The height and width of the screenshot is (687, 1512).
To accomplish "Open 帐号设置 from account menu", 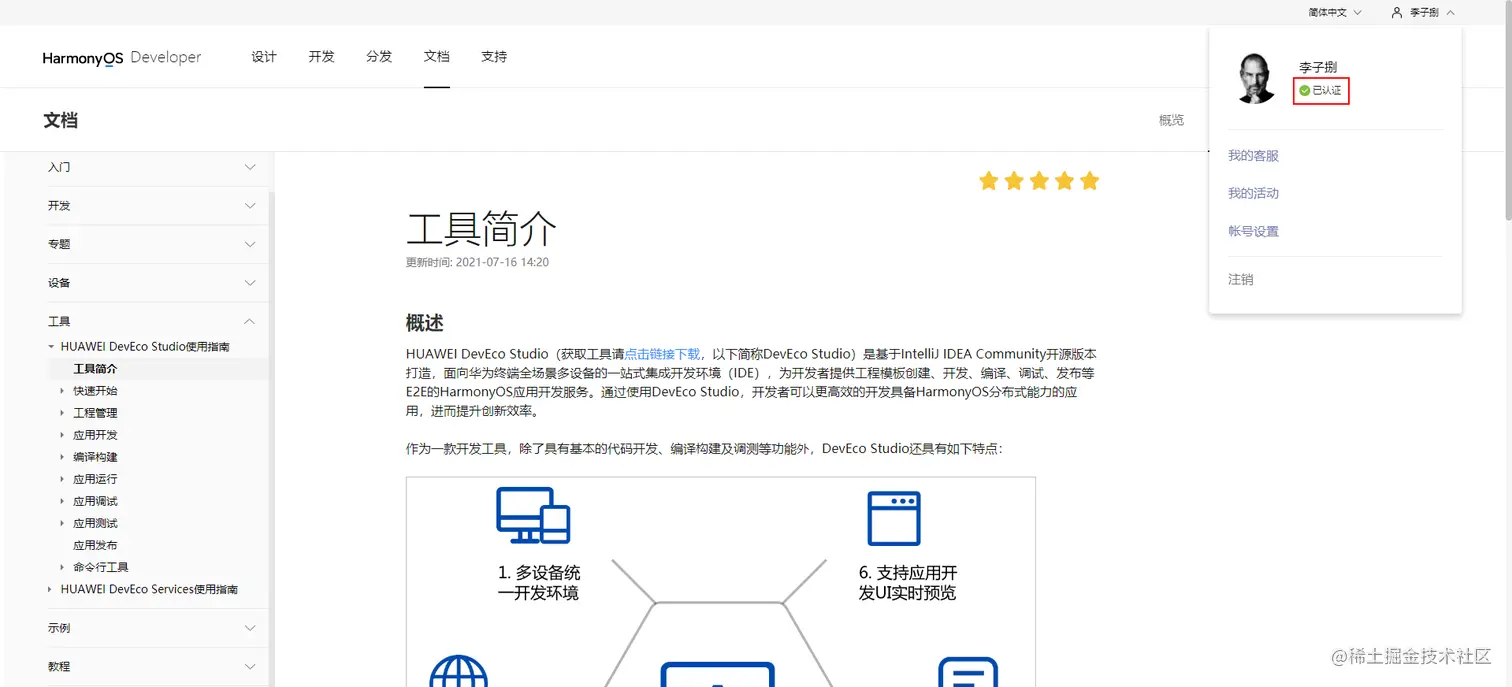I will coord(1253,231).
